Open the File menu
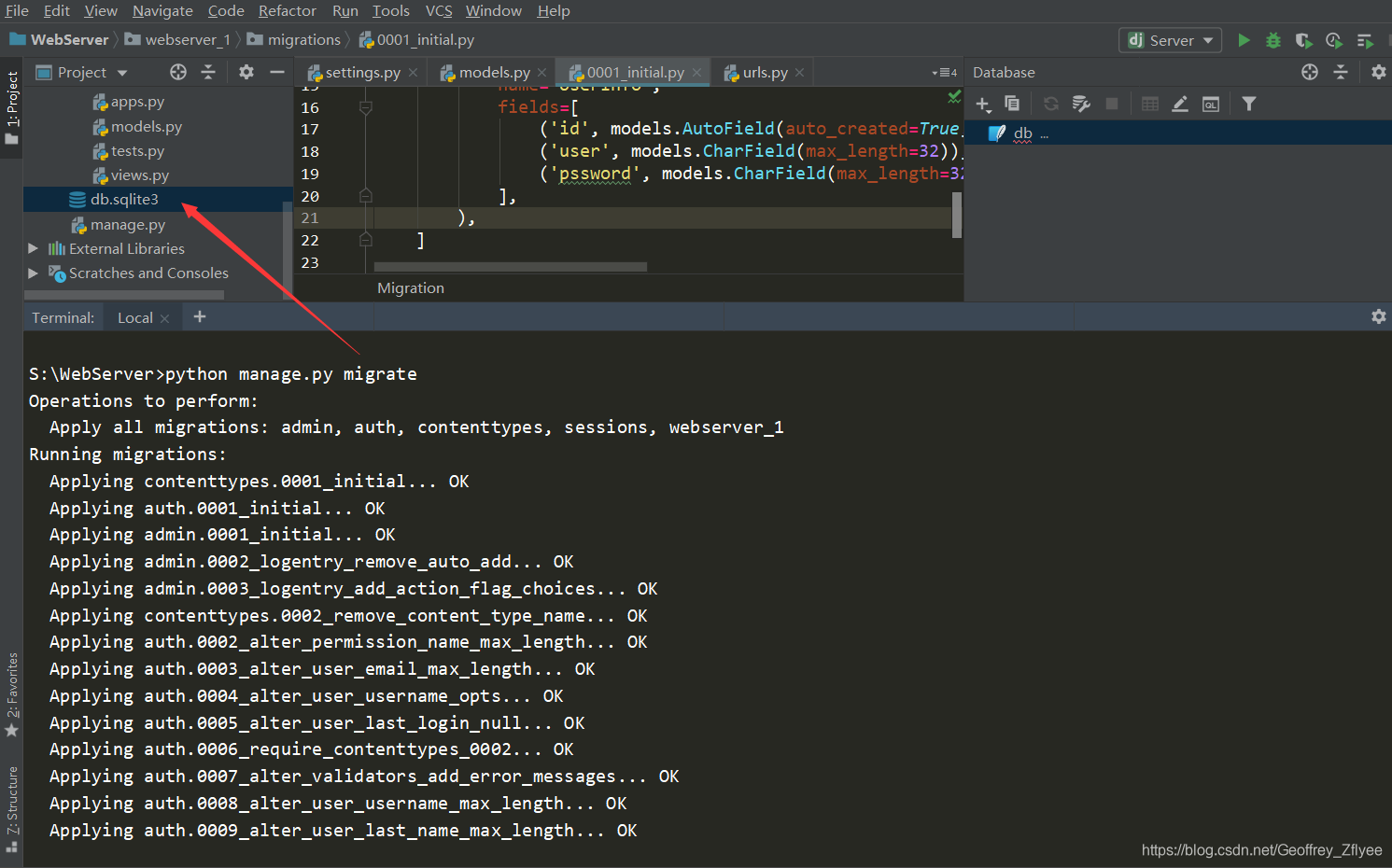The width and height of the screenshot is (1392, 868). coord(17,11)
